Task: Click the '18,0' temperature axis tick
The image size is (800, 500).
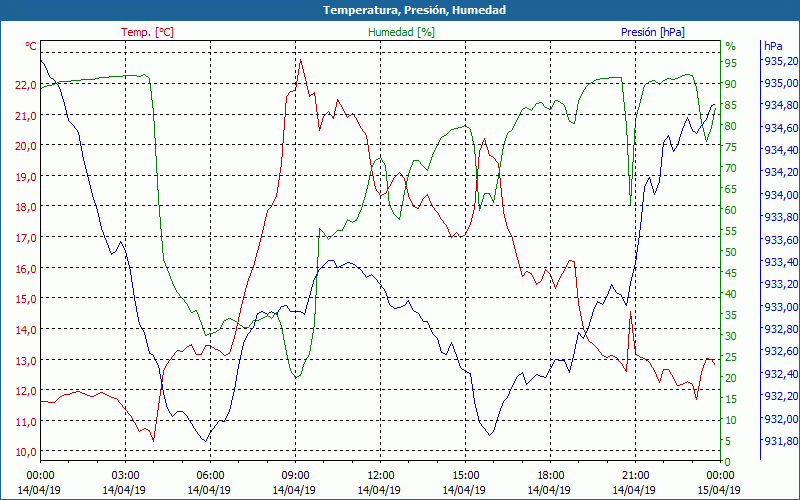Action: [x=26, y=207]
